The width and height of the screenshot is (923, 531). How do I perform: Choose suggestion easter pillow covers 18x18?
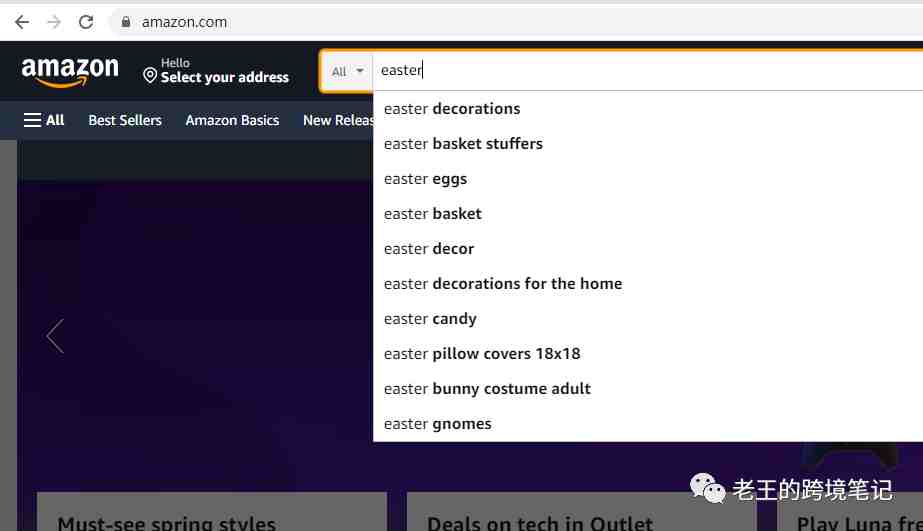point(648,354)
